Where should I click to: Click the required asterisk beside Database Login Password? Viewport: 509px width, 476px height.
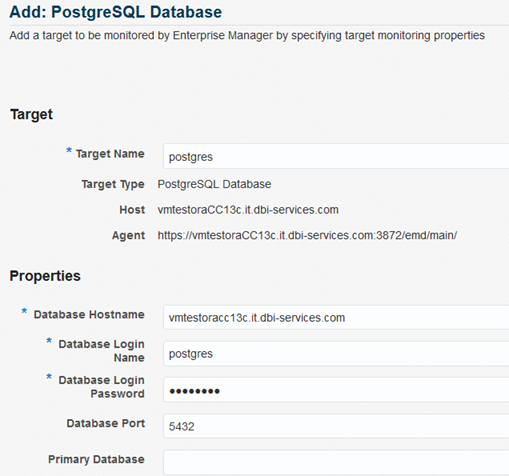tap(49, 377)
